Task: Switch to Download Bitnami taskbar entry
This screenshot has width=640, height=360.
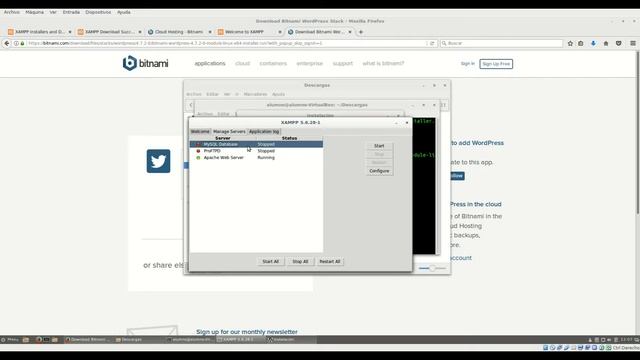Action: coord(88,340)
